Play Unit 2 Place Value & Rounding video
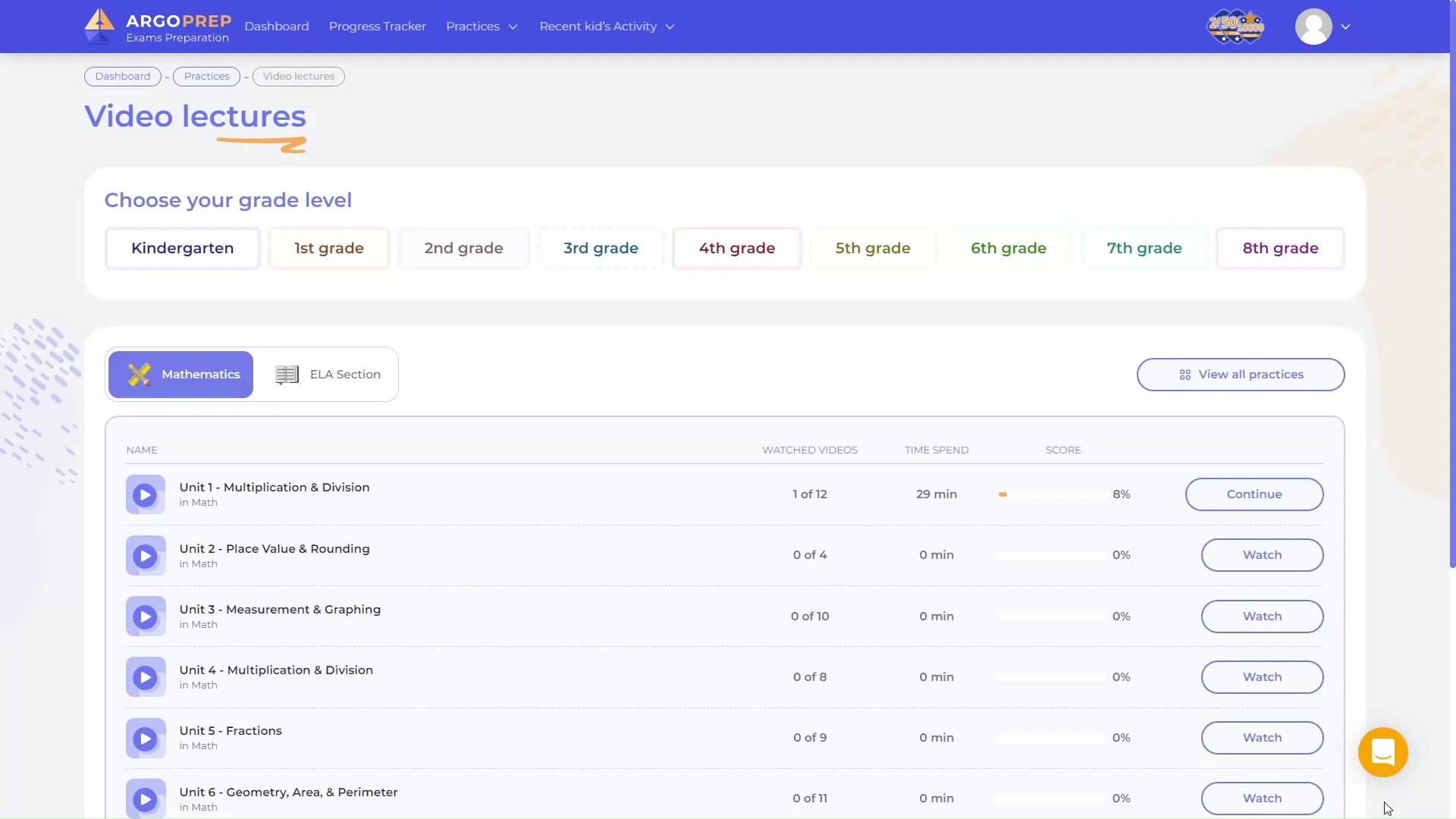 click(x=145, y=556)
